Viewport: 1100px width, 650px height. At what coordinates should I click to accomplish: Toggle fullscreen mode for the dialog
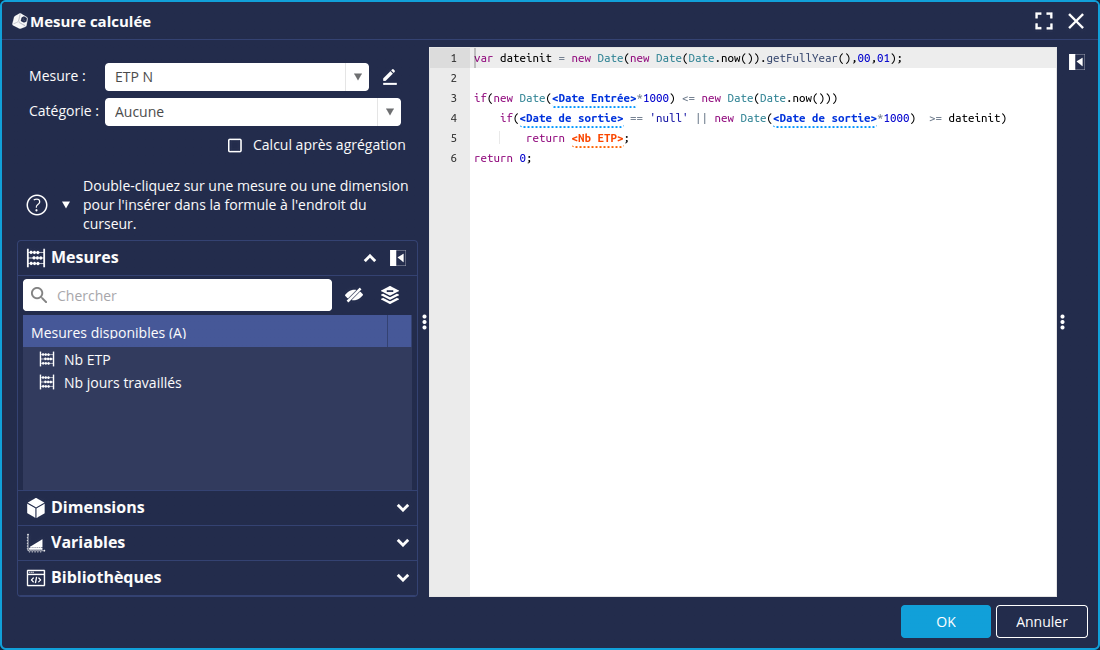(x=1044, y=21)
